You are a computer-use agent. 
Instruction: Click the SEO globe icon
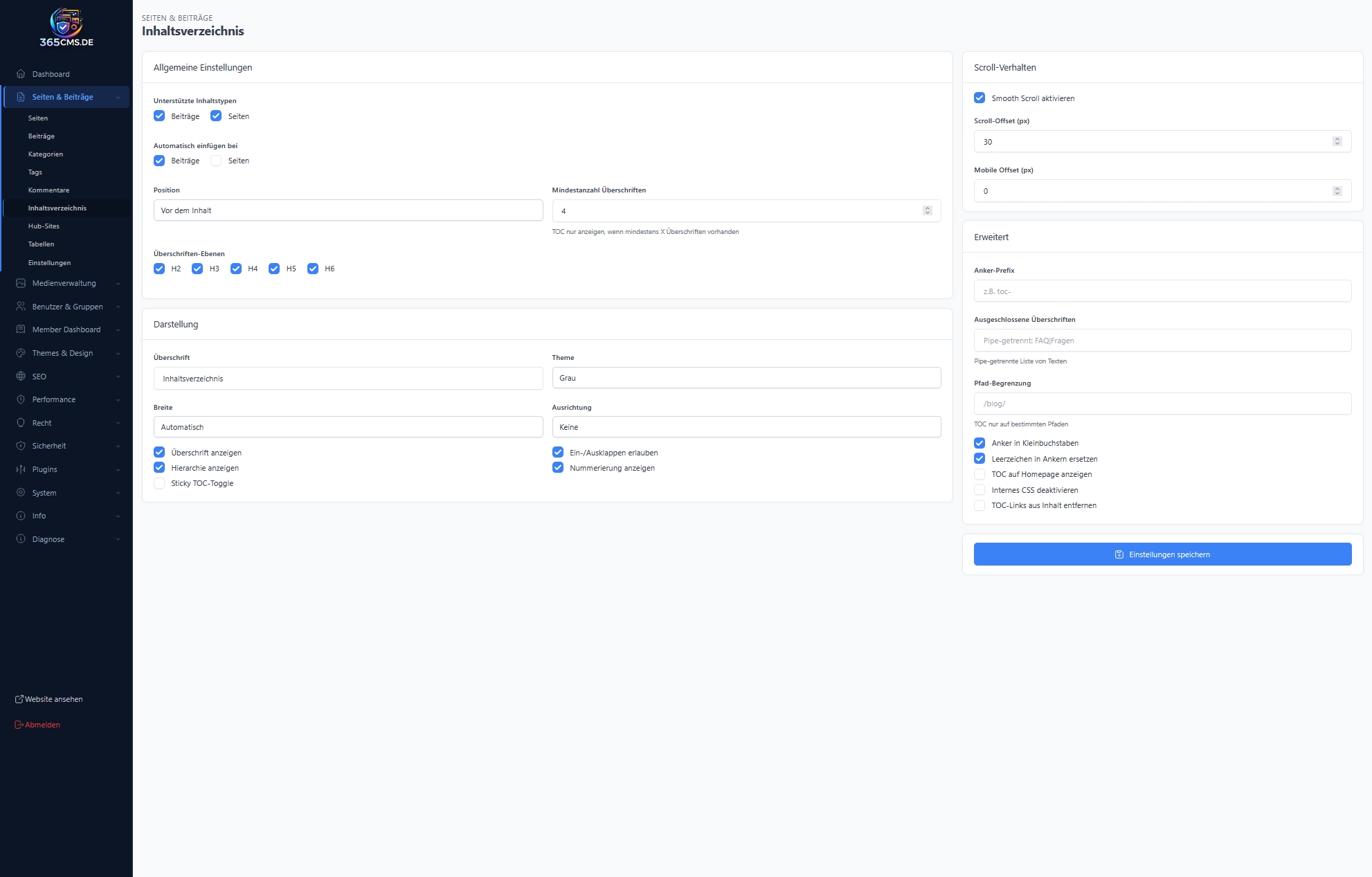(x=21, y=377)
